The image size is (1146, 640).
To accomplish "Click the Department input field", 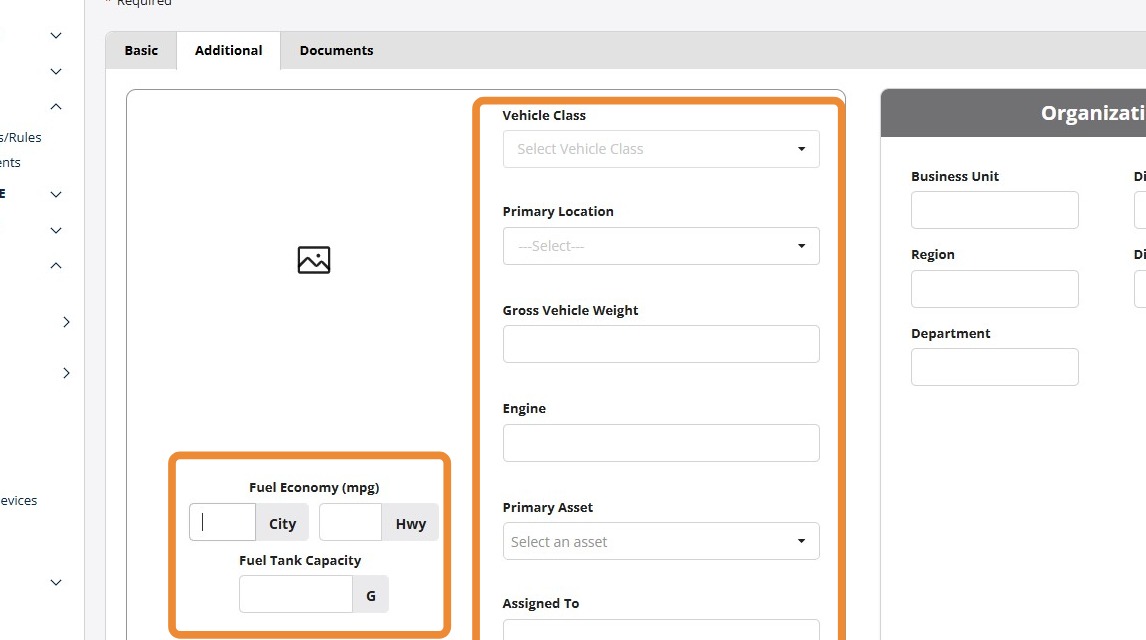I will pyautogui.click(x=994, y=367).
